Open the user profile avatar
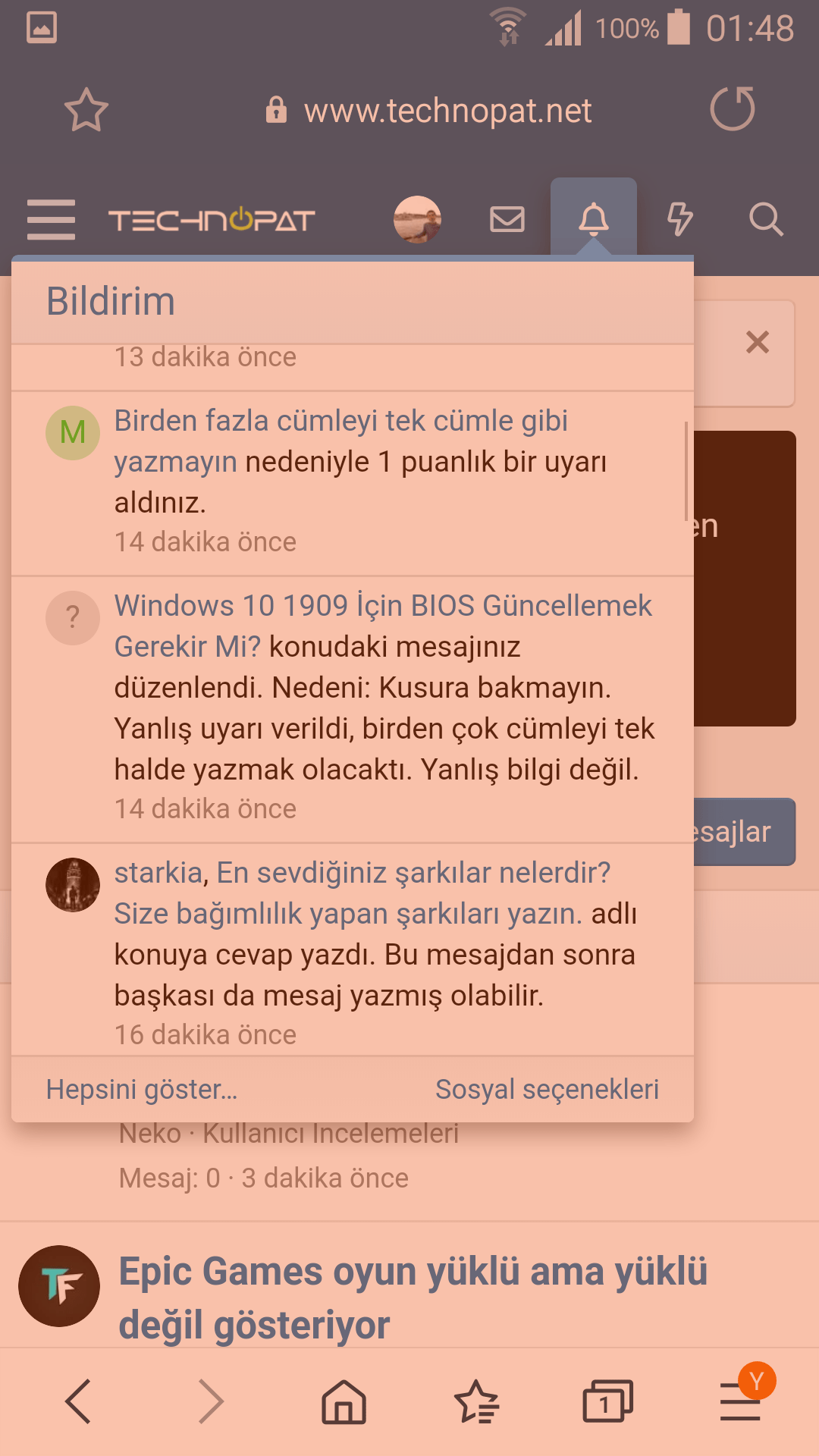 [418, 220]
